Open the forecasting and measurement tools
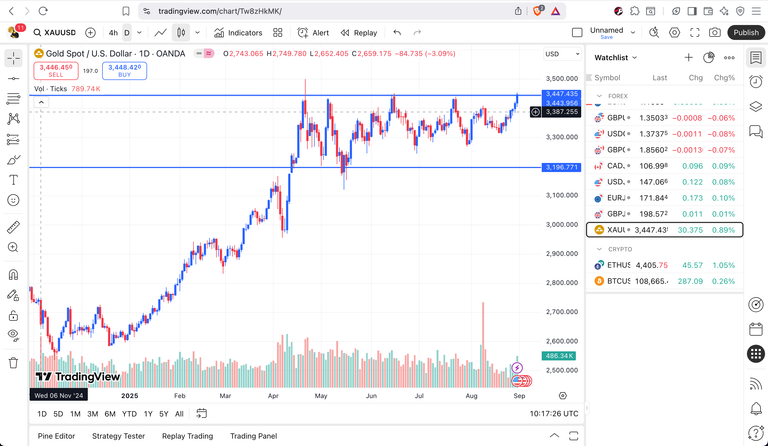The width and height of the screenshot is (768, 446). (13, 140)
